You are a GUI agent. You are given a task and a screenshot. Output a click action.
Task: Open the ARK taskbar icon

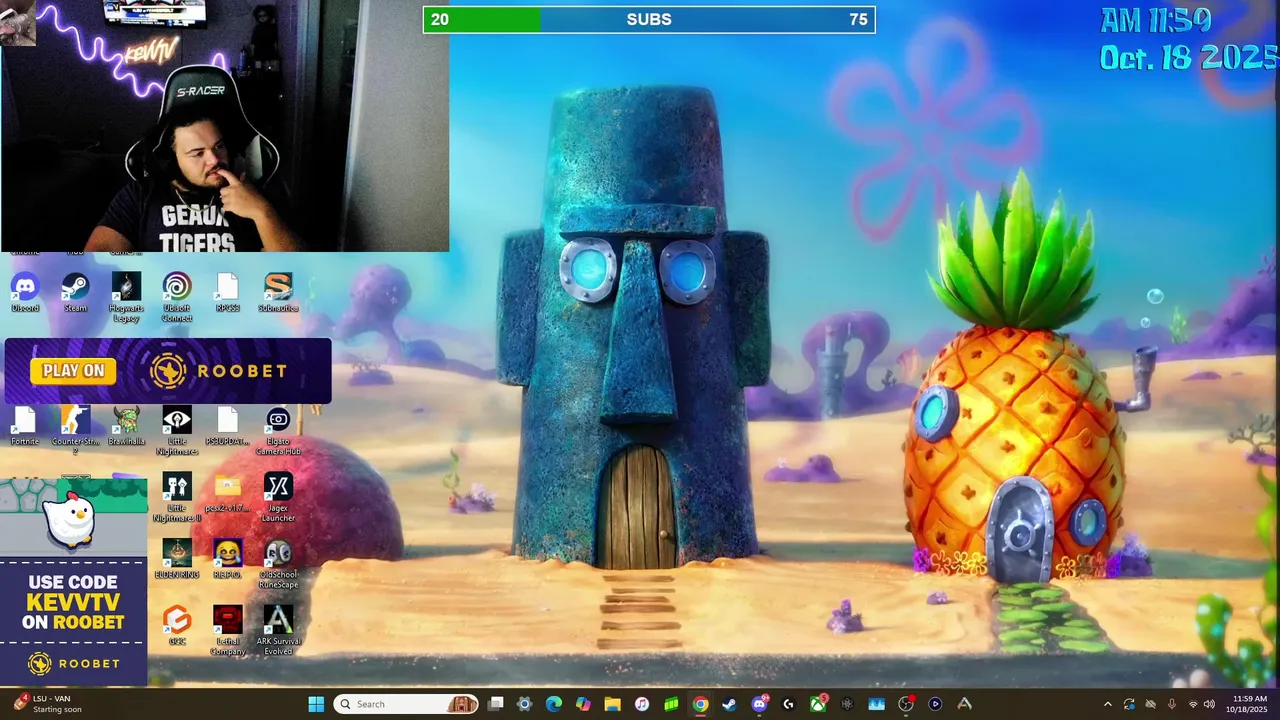pos(964,704)
